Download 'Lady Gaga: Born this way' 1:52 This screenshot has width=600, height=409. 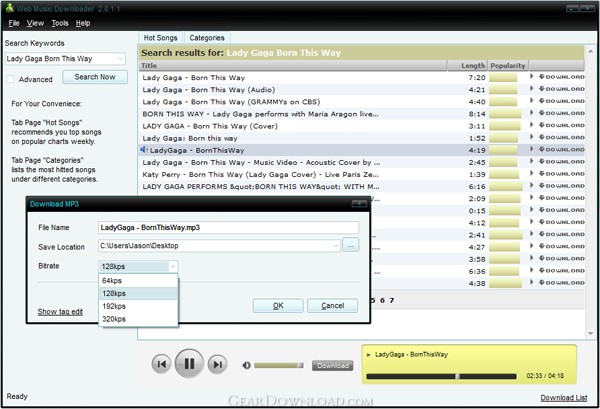pos(561,138)
